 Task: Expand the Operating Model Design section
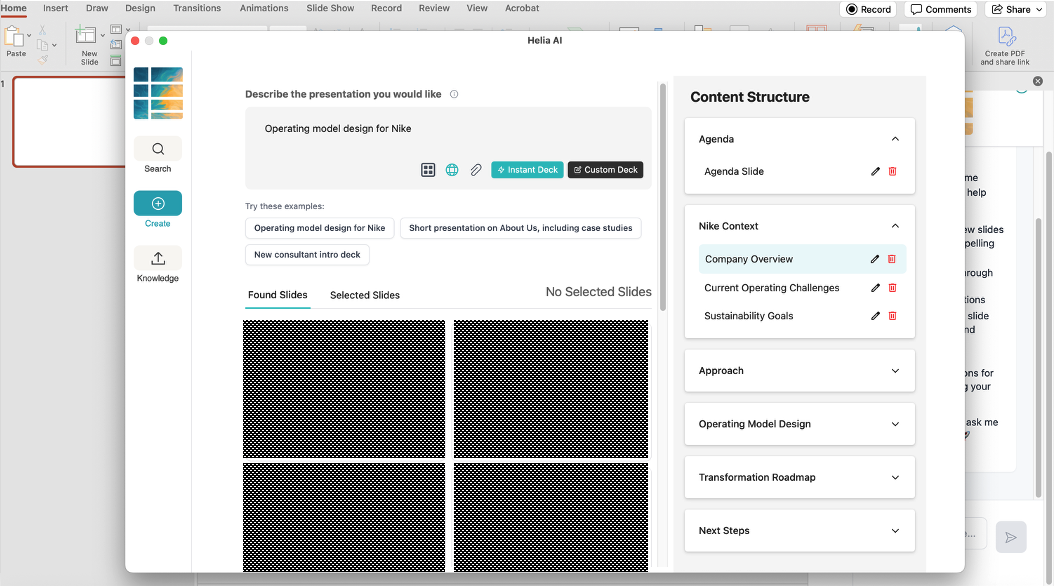tap(895, 424)
